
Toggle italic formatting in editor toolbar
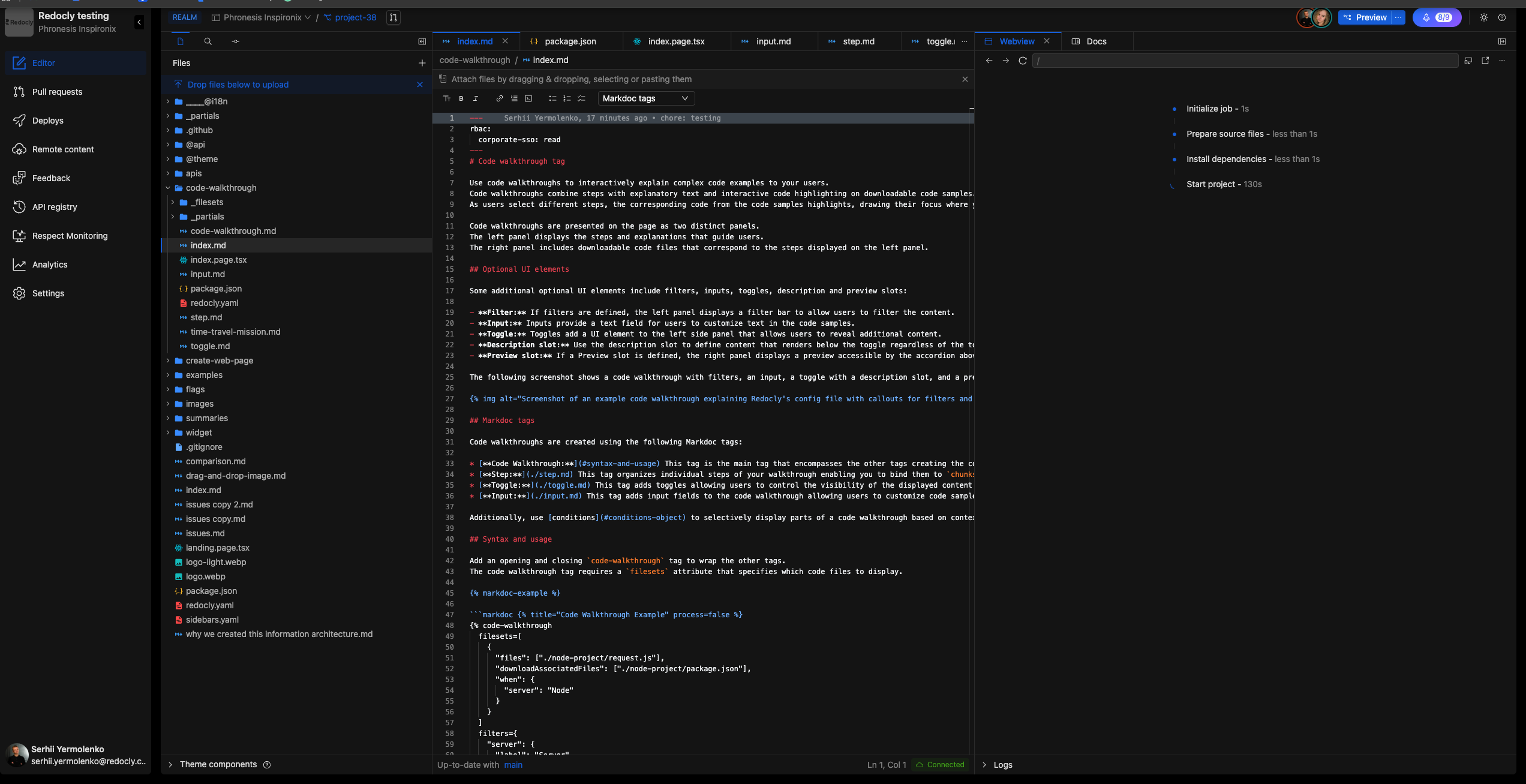pyautogui.click(x=476, y=98)
